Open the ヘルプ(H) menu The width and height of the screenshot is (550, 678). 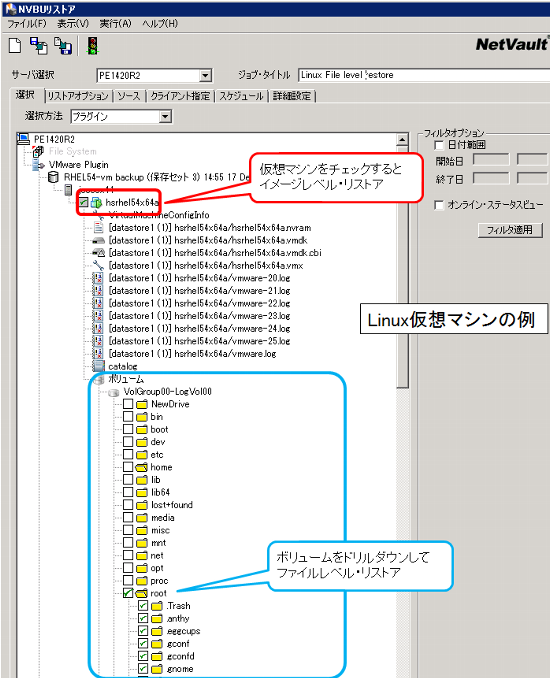(160, 24)
